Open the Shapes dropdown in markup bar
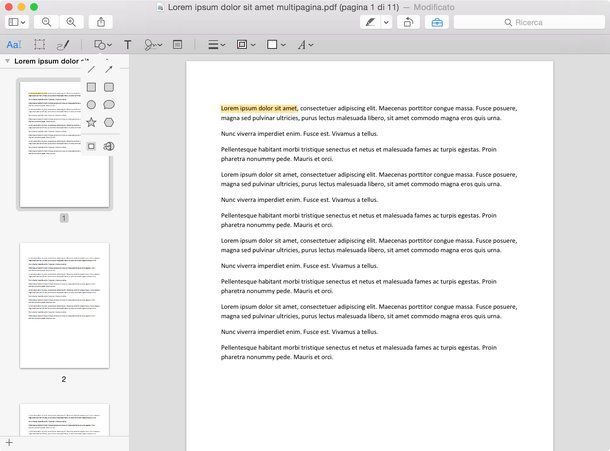Viewport: 610px width, 451px height. click(x=103, y=45)
